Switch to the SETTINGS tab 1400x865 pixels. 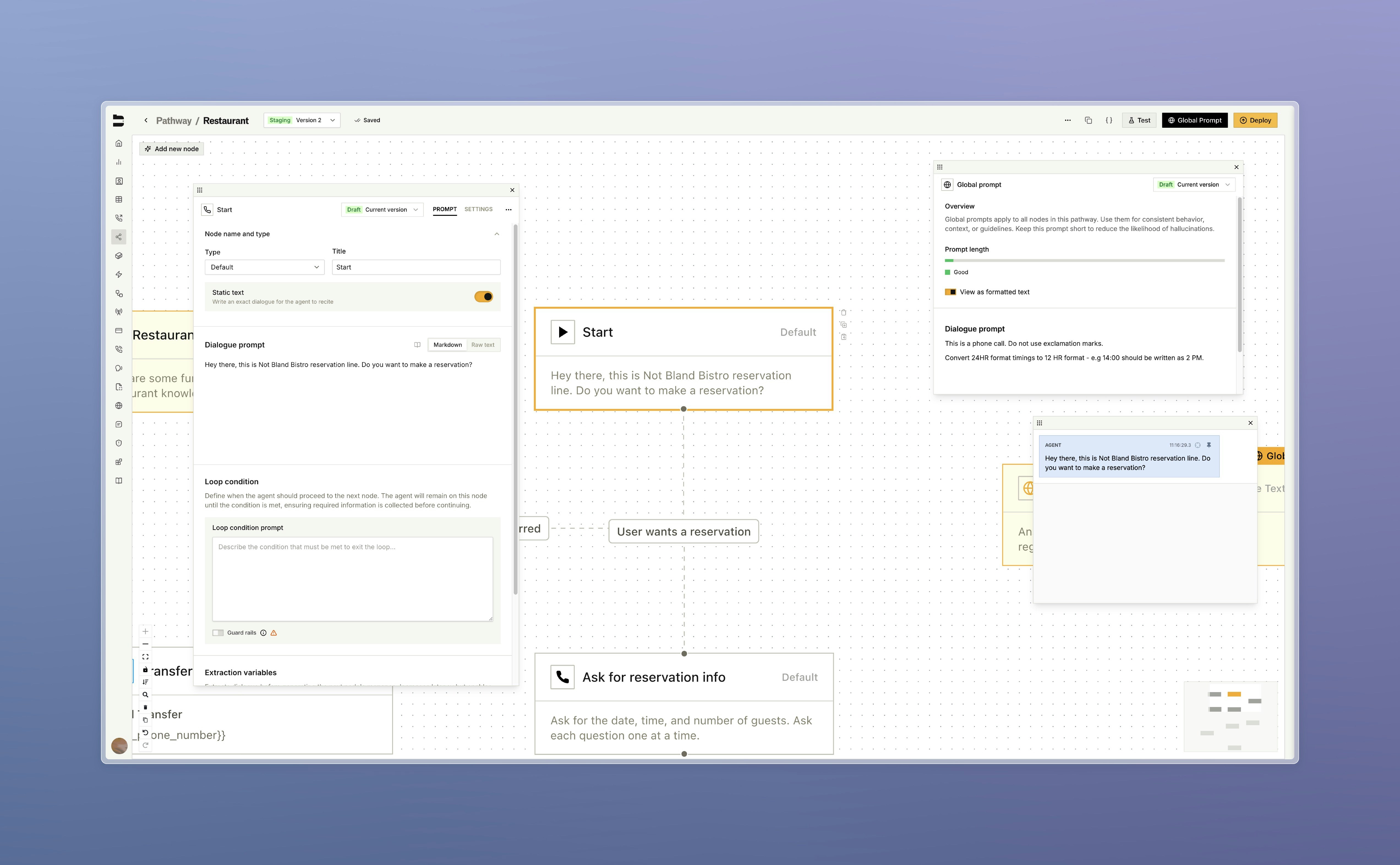(478, 210)
